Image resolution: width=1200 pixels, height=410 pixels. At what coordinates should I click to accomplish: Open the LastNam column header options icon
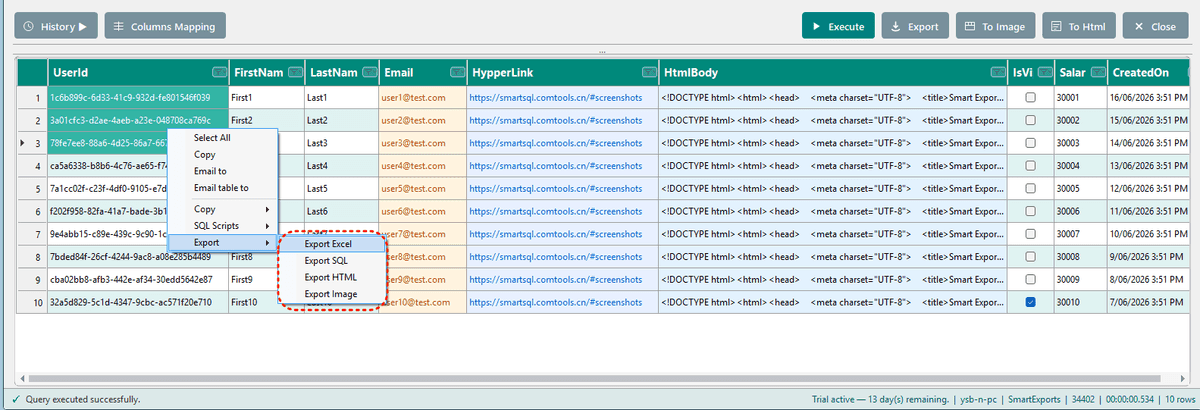[x=370, y=72]
